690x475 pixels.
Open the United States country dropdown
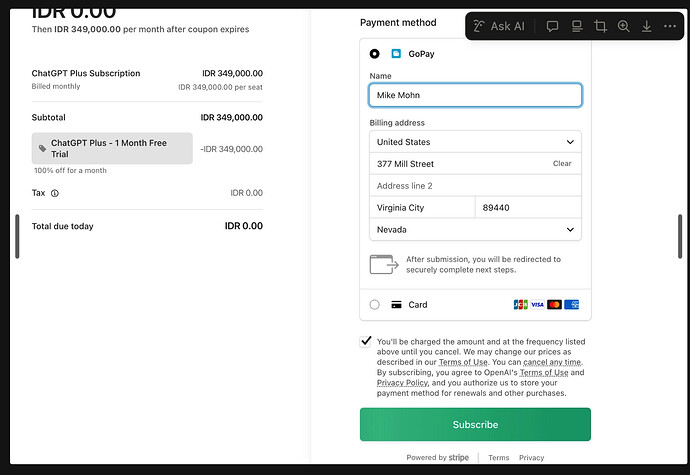(x=475, y=142)
